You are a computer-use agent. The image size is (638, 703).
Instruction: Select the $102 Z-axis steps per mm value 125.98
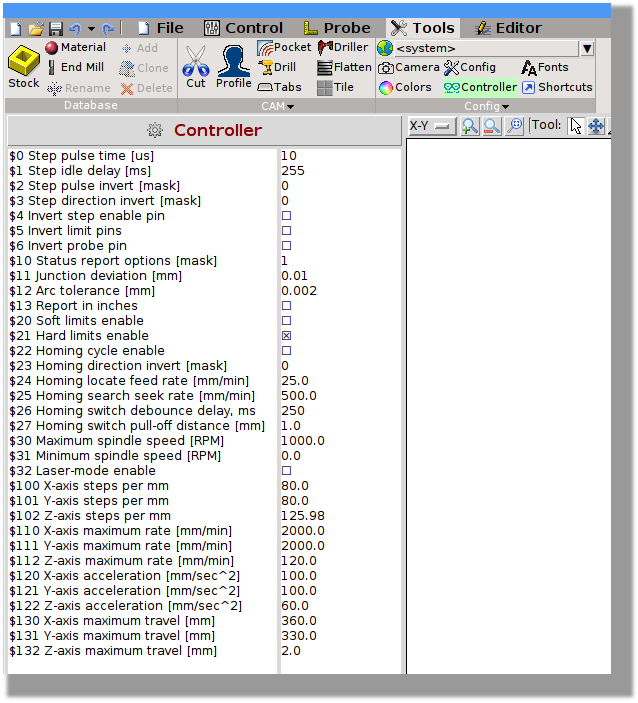(303, 516)
